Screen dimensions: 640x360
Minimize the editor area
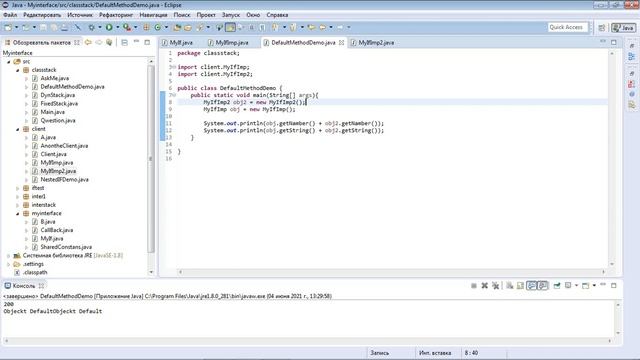pyautogui.click(x=603, y=42)
